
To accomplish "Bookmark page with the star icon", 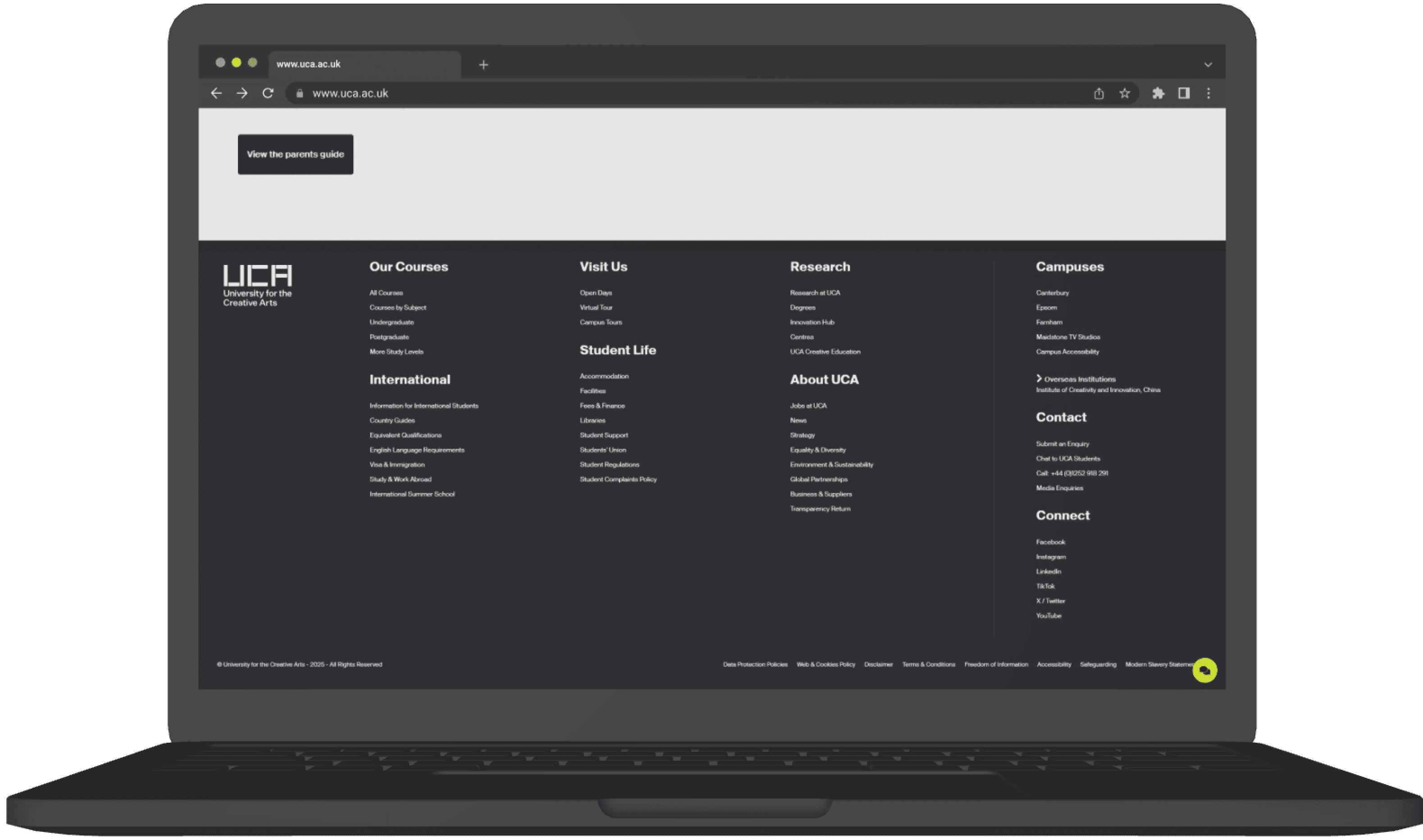I will [x=1124, y=93].
